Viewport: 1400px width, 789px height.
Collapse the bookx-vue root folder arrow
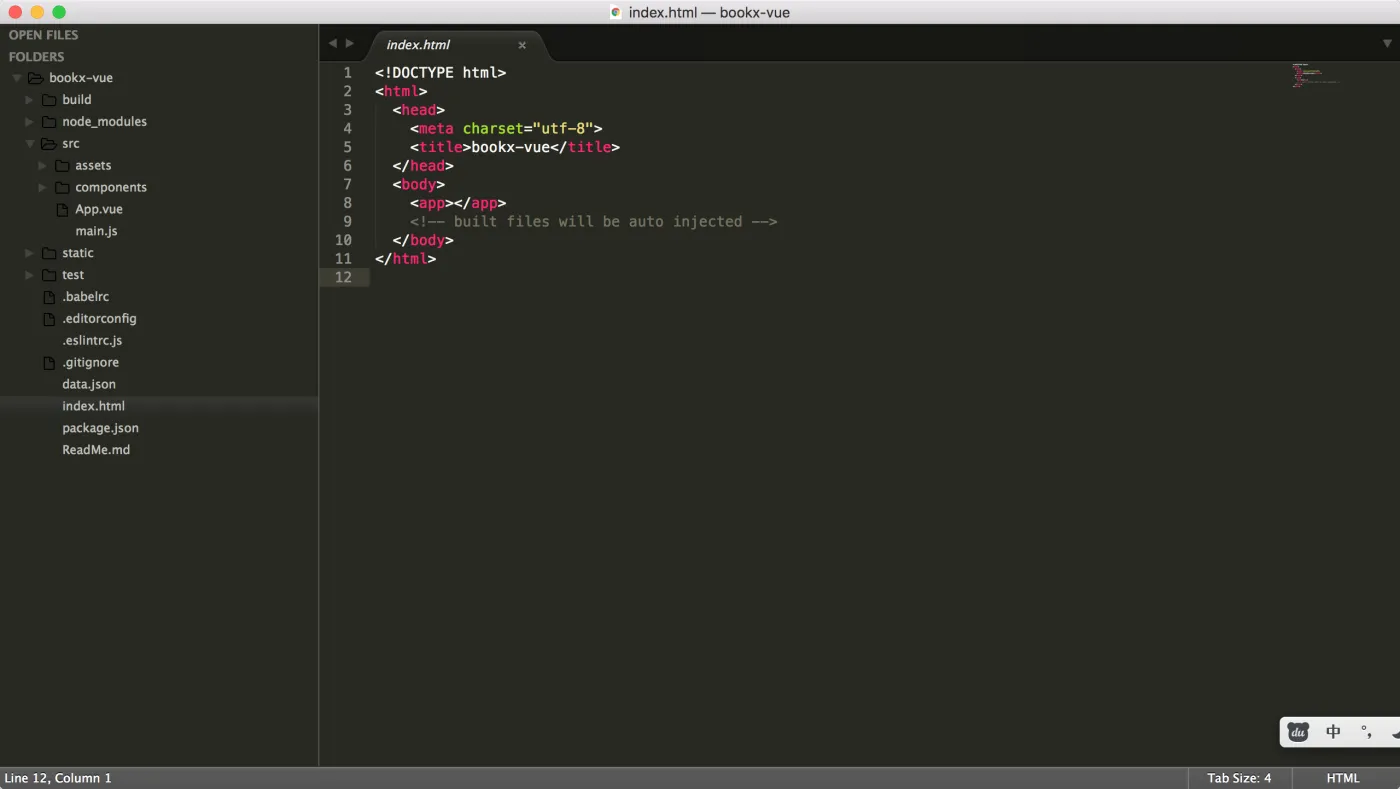pyautogui.click(x=17, y=78)
